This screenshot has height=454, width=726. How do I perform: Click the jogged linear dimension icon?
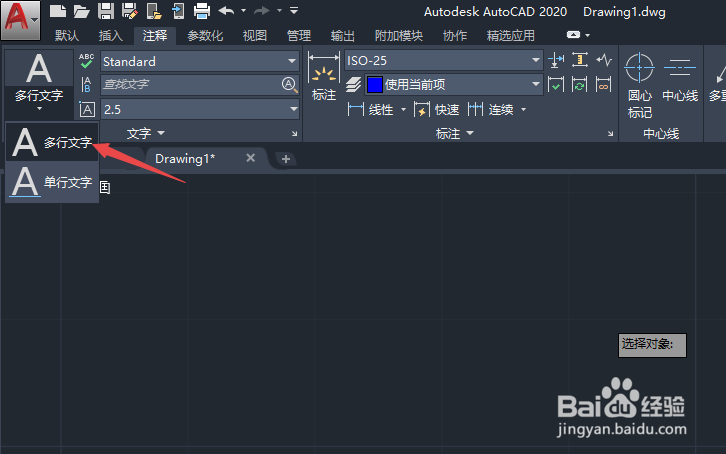tap(604, 60)
